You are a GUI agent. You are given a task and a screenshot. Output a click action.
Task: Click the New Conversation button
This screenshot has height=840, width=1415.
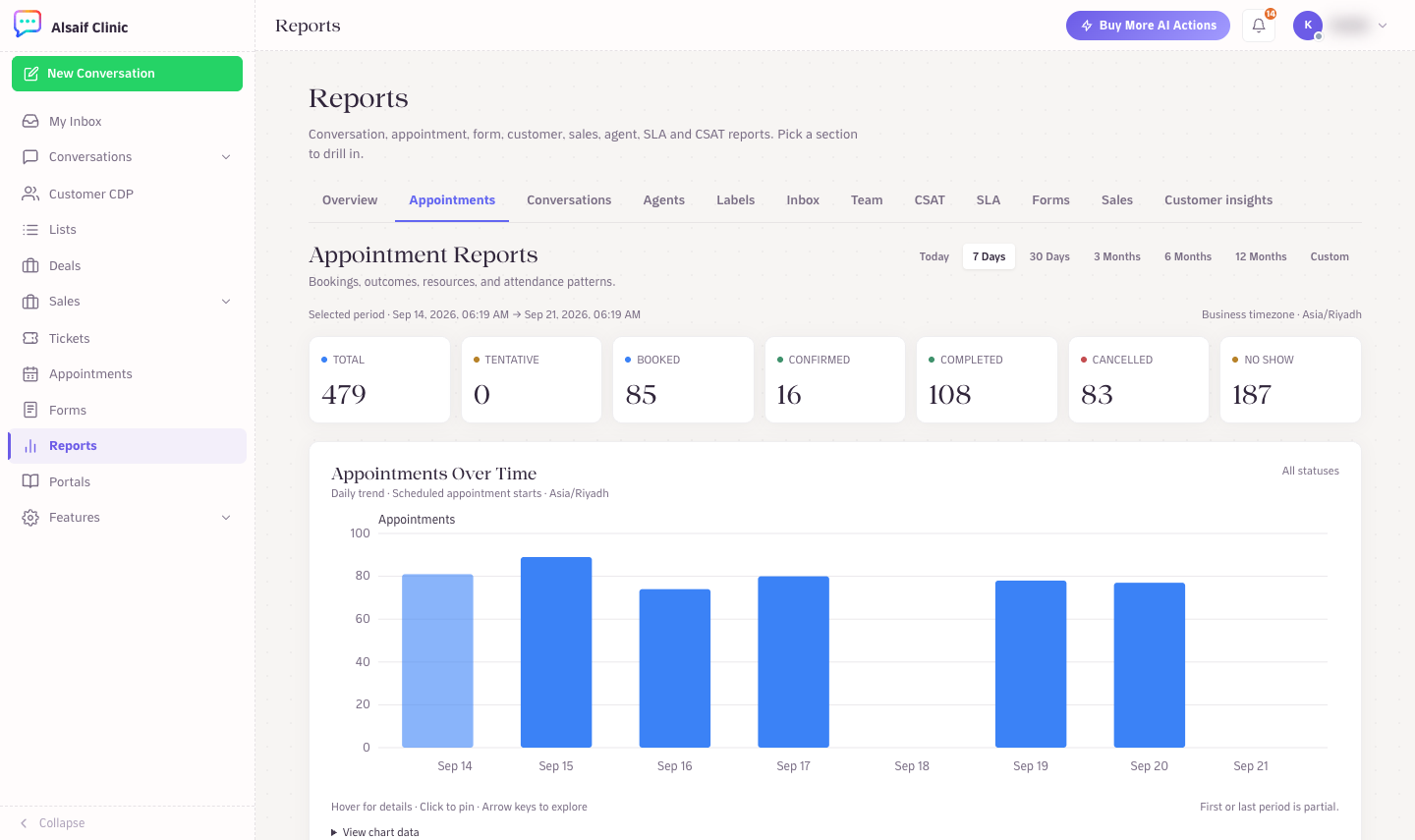tap(128, 74)
